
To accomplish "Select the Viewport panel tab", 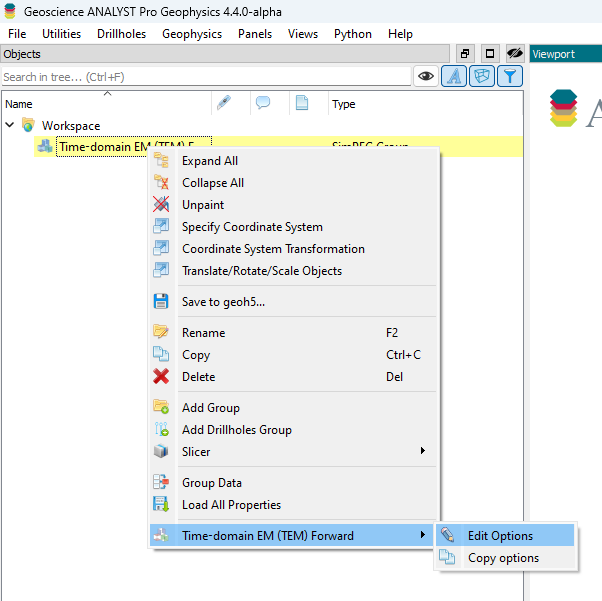I will [566, 54].
